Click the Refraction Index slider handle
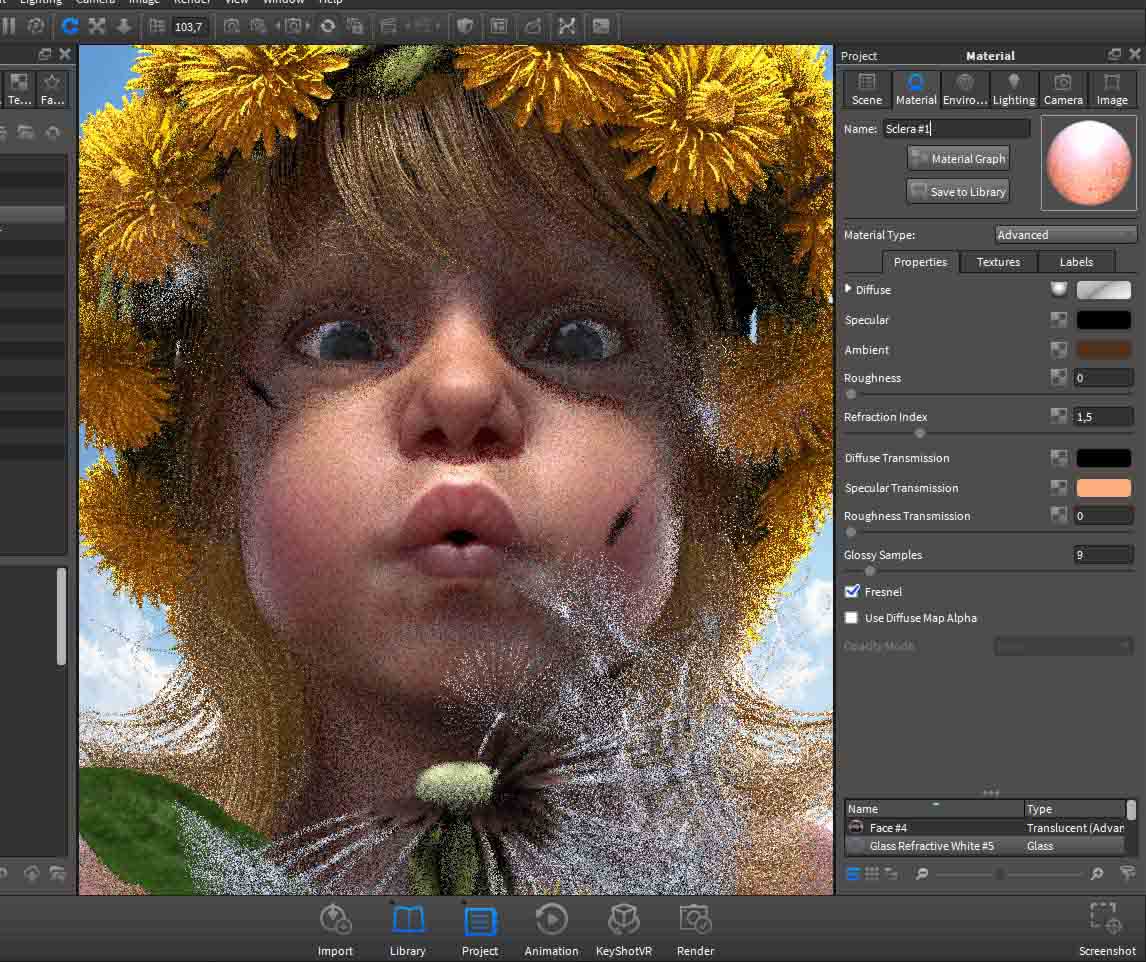The height and width of the screenshot is (962, 1146). (x=920, y=433)
